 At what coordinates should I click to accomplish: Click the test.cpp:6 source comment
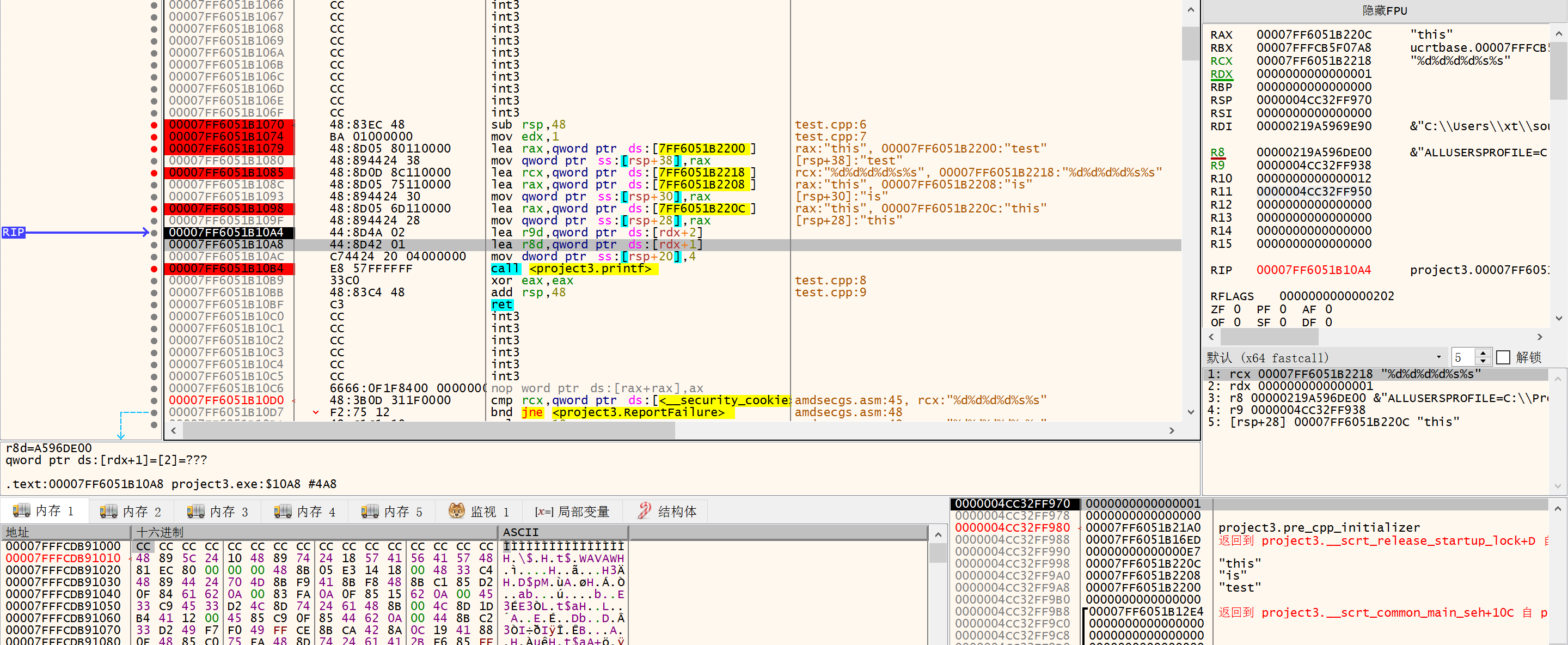click(830, 125)
